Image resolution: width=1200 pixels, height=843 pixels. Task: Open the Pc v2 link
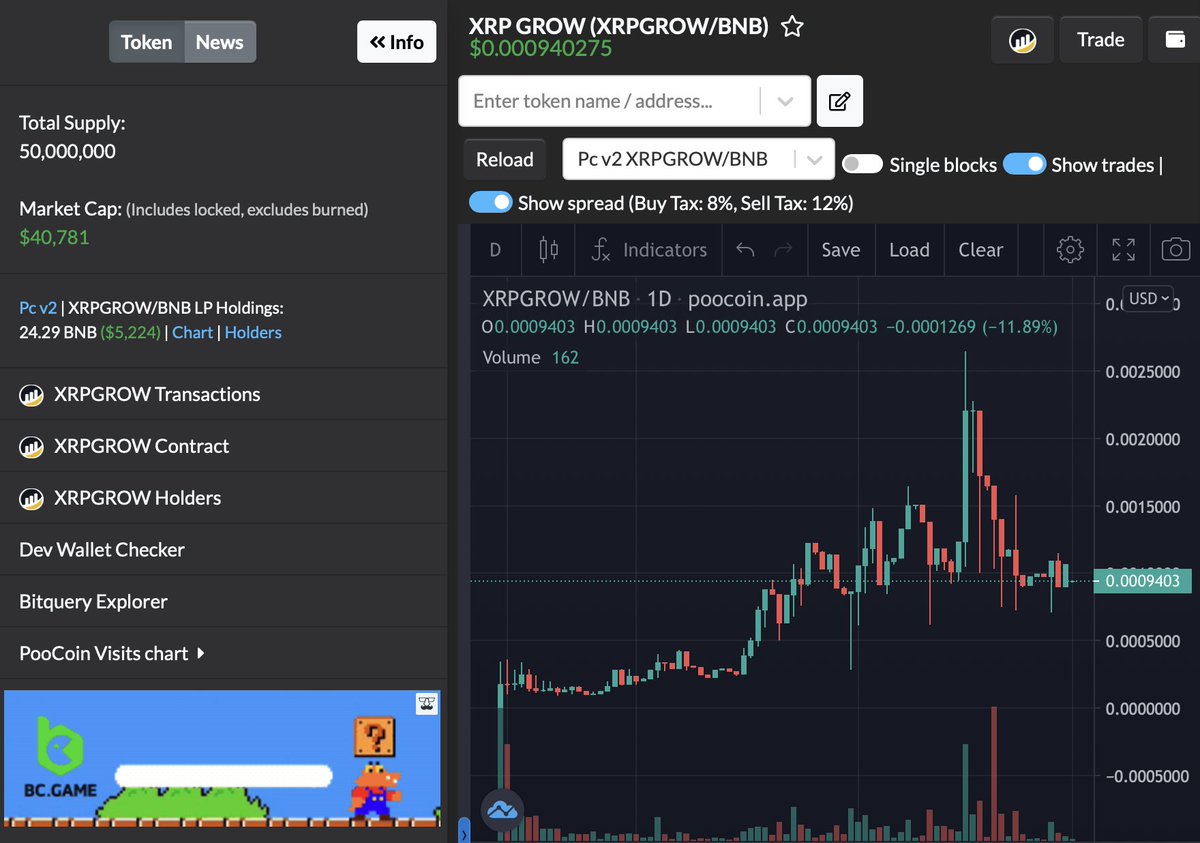[38, 309]
